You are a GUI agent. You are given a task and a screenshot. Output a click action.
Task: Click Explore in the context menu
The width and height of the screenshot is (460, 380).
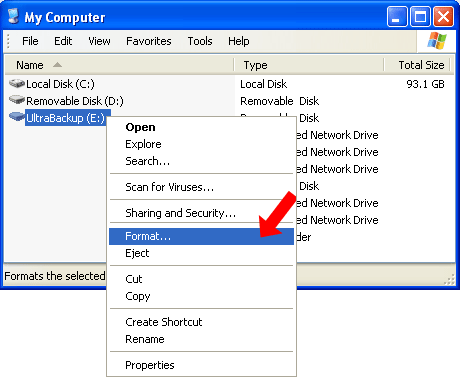201,144
